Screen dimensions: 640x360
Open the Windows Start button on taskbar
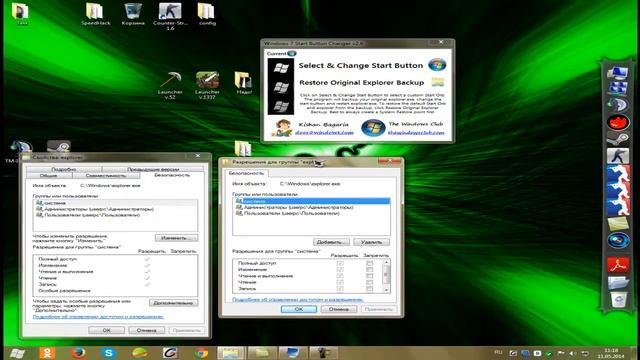(x=17, y=353)
